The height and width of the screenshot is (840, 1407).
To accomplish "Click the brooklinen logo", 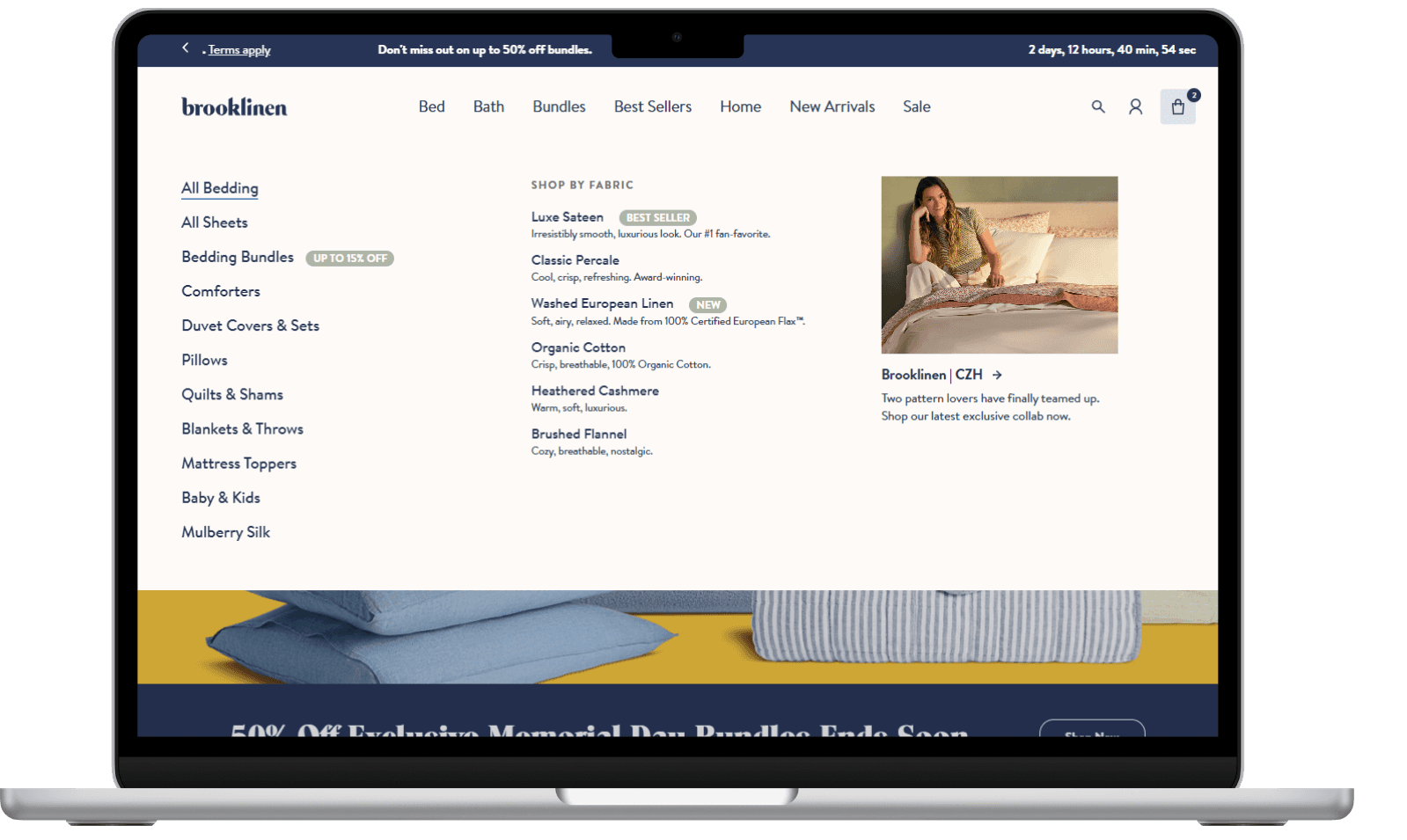I will pos(234,106).
